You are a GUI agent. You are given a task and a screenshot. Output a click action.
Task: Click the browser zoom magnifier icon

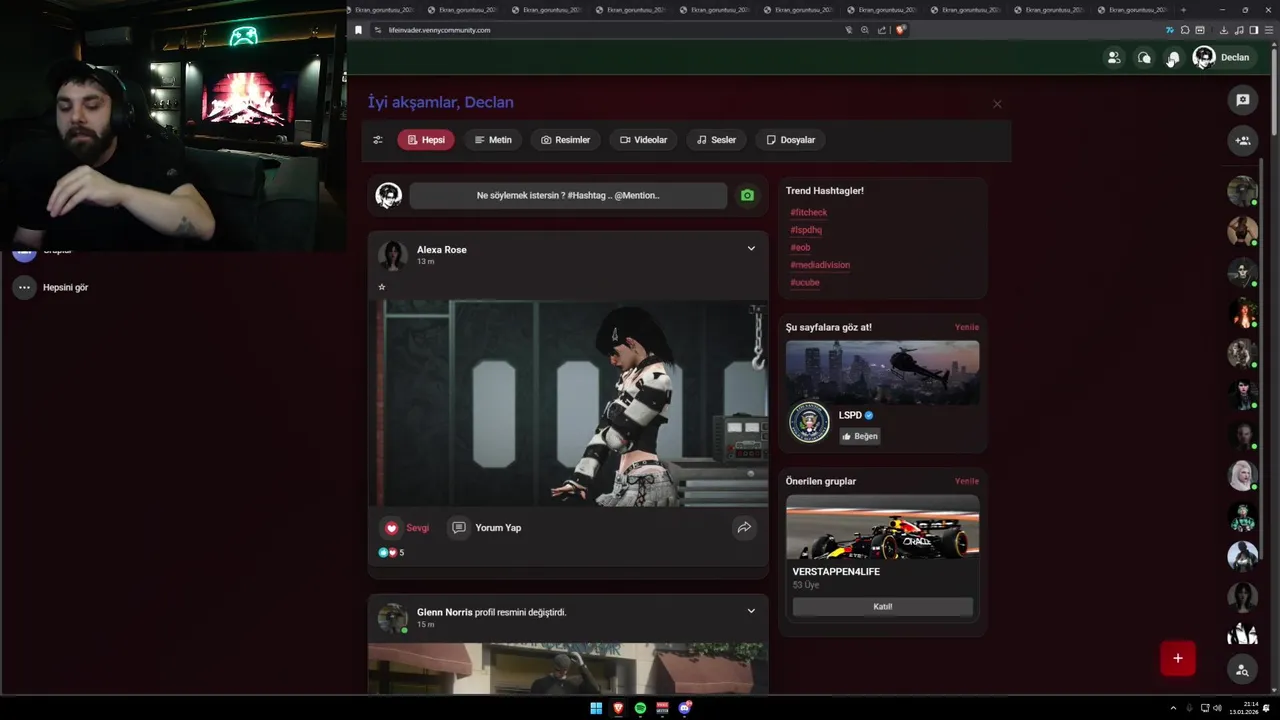click(x=865, y=30)
